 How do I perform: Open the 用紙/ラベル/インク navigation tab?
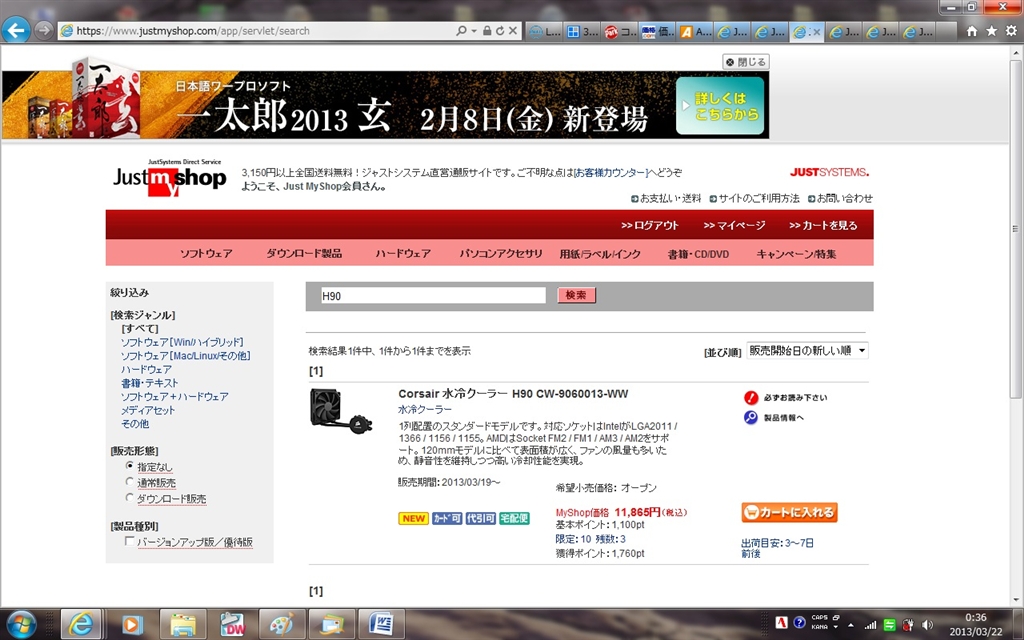(x=600, y=253)
